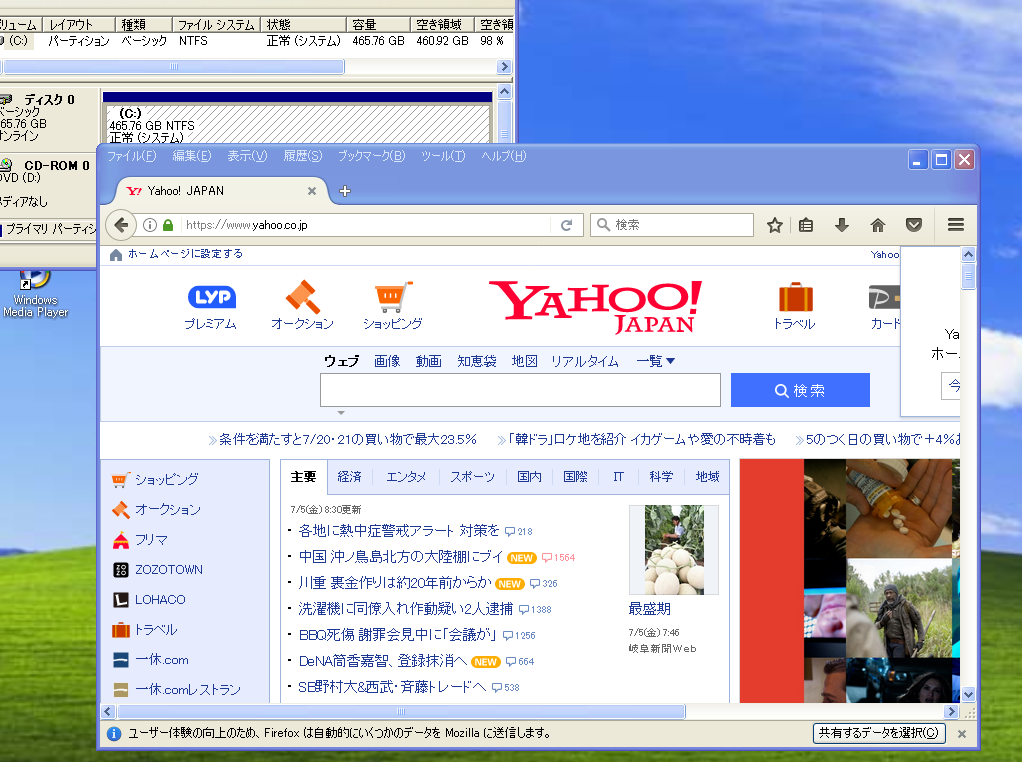Switch to the 経済 news tab
Image resolution: width=1022 pixels, height=762 pixels.
pos(350,477)
